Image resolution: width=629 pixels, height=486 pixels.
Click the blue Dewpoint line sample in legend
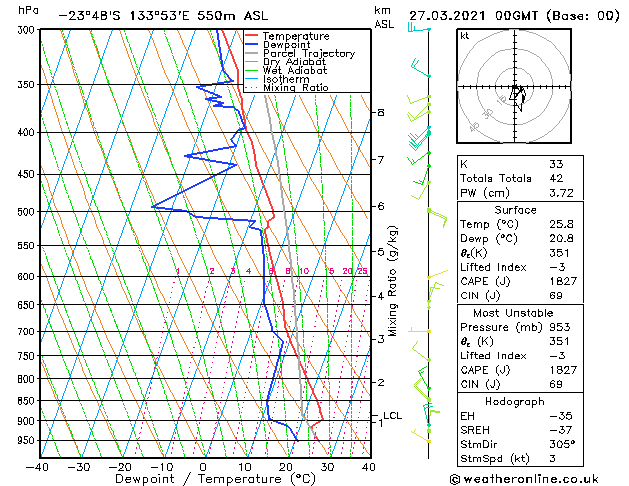(x=251, y=45)
